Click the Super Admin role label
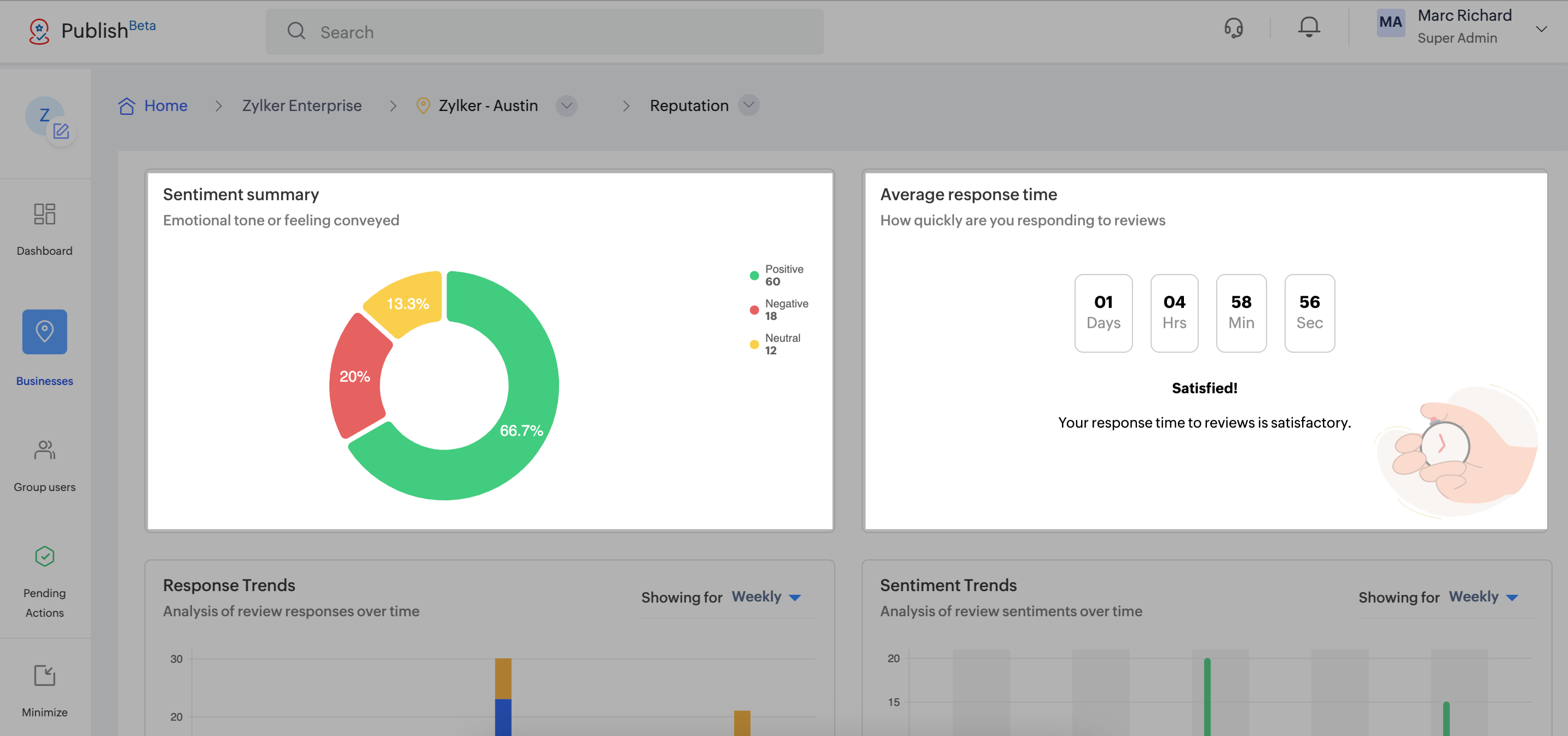 pos(1456,38)
